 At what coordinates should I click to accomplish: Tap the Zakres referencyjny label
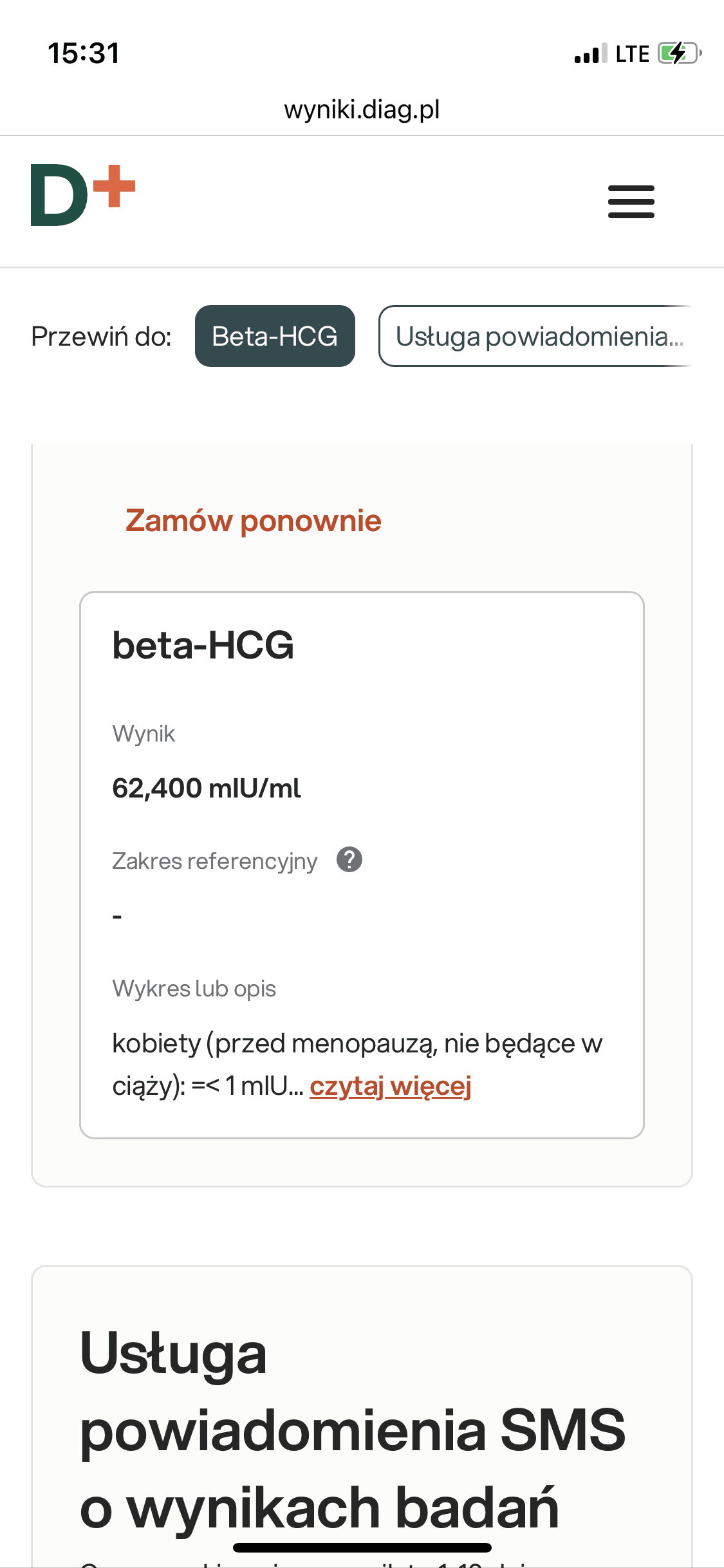point(214,861)
